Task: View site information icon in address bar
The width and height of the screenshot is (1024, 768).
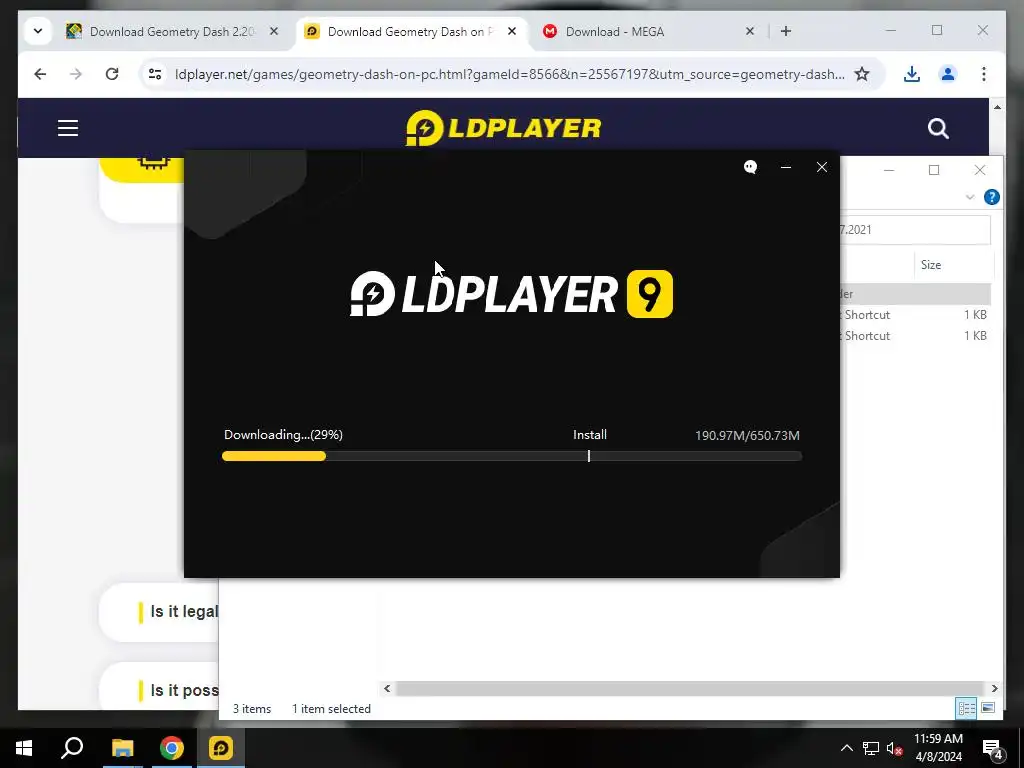Action: click(155, 74)
